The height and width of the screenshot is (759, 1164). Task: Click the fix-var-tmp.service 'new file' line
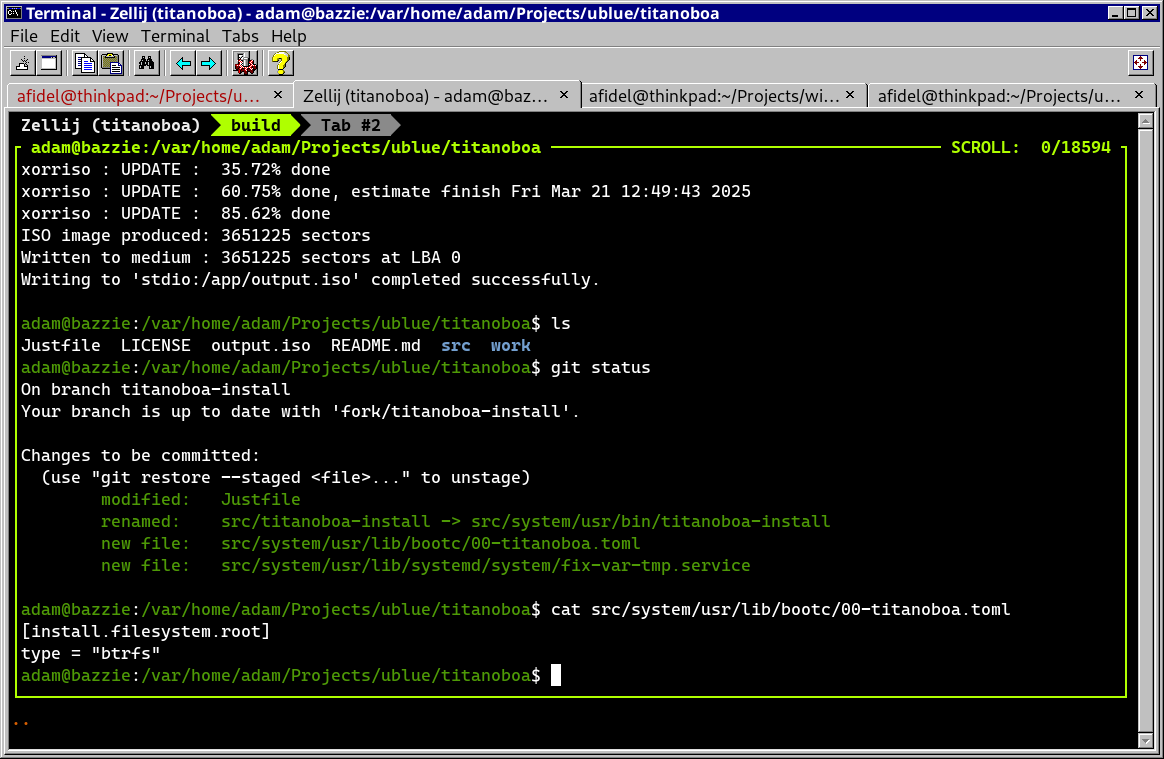tap(425, 565)
